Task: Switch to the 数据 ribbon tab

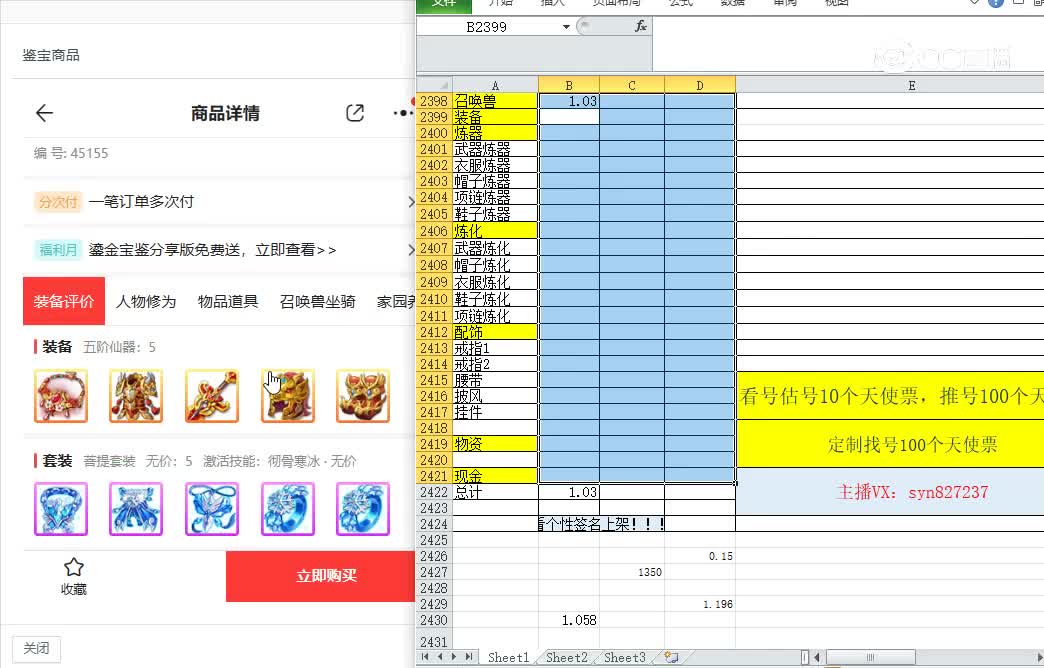Action: [732, 3]
